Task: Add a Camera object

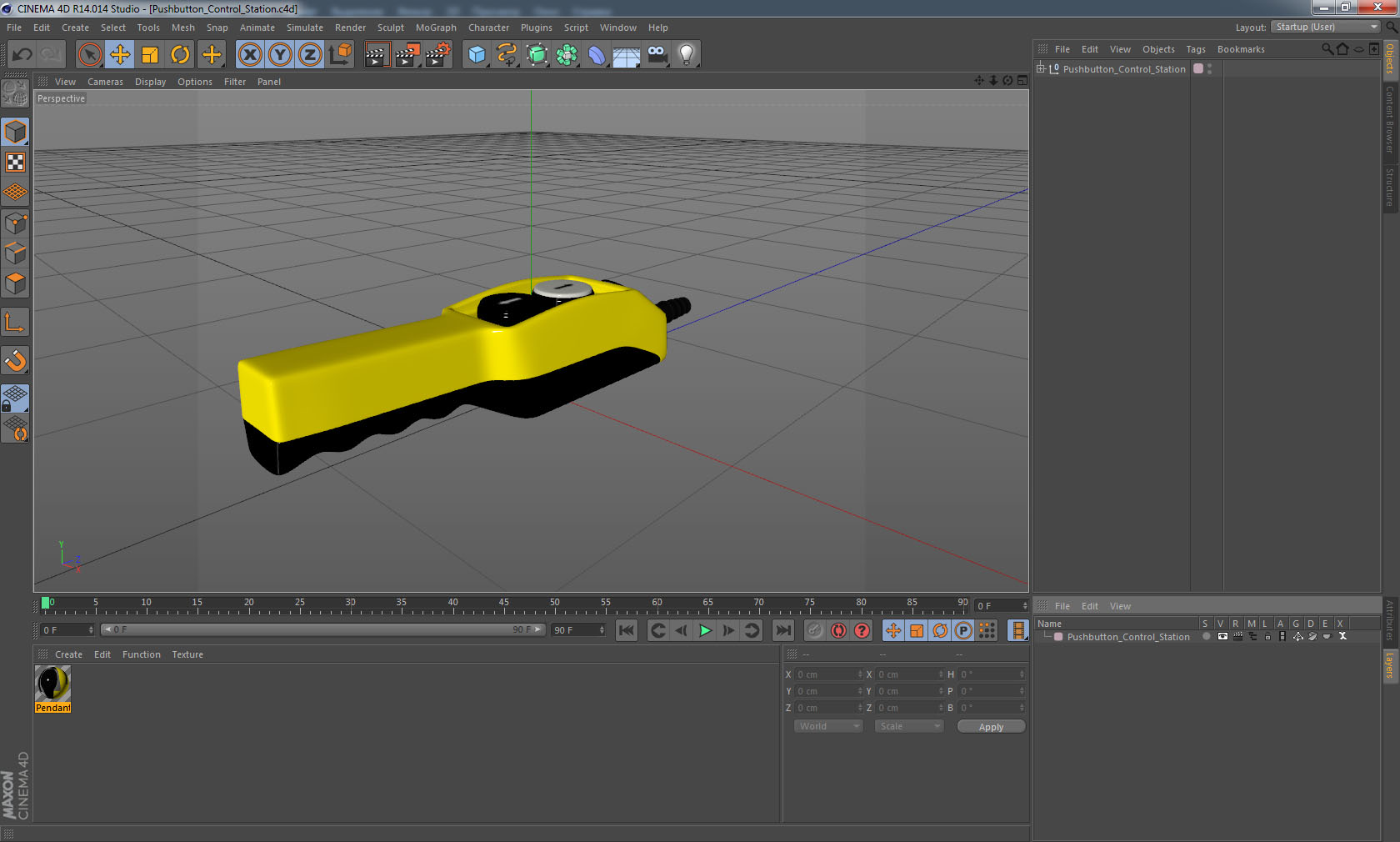Action: 657,55
